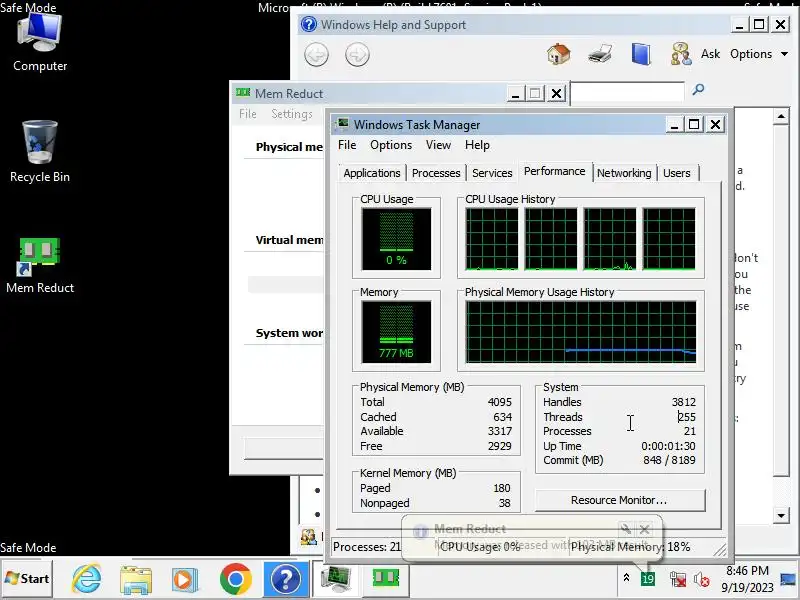Switch to the Processes tab

(436, 173)
